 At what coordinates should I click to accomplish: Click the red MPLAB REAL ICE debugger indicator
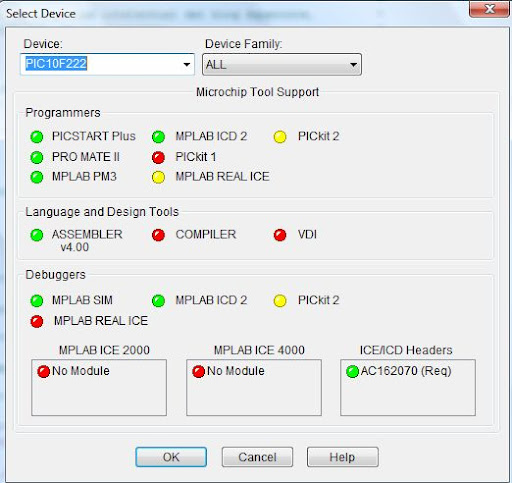[37, 321]
